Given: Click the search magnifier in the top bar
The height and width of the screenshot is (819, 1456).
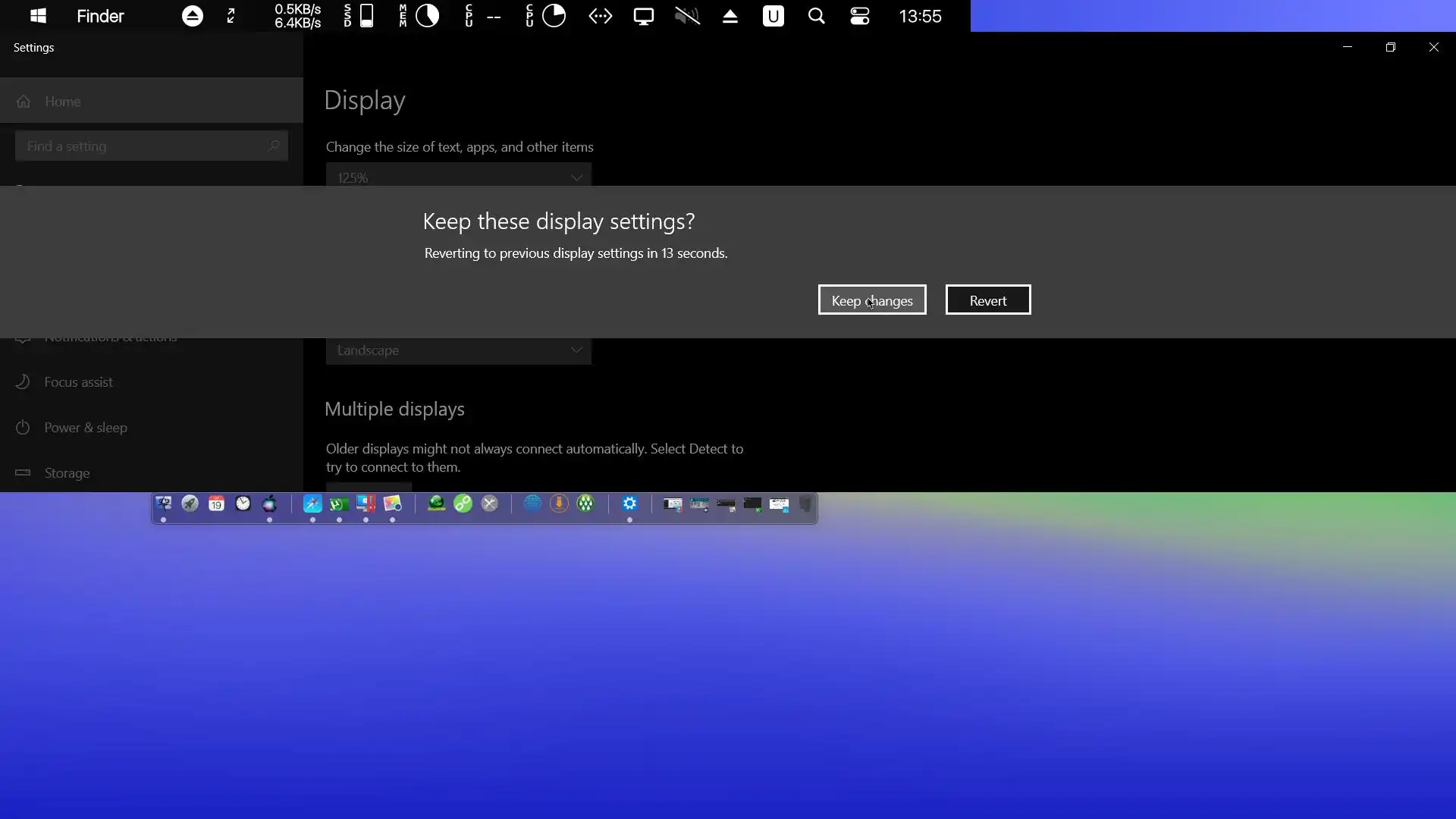Looking at the screenshot, I should pos(816,16).
